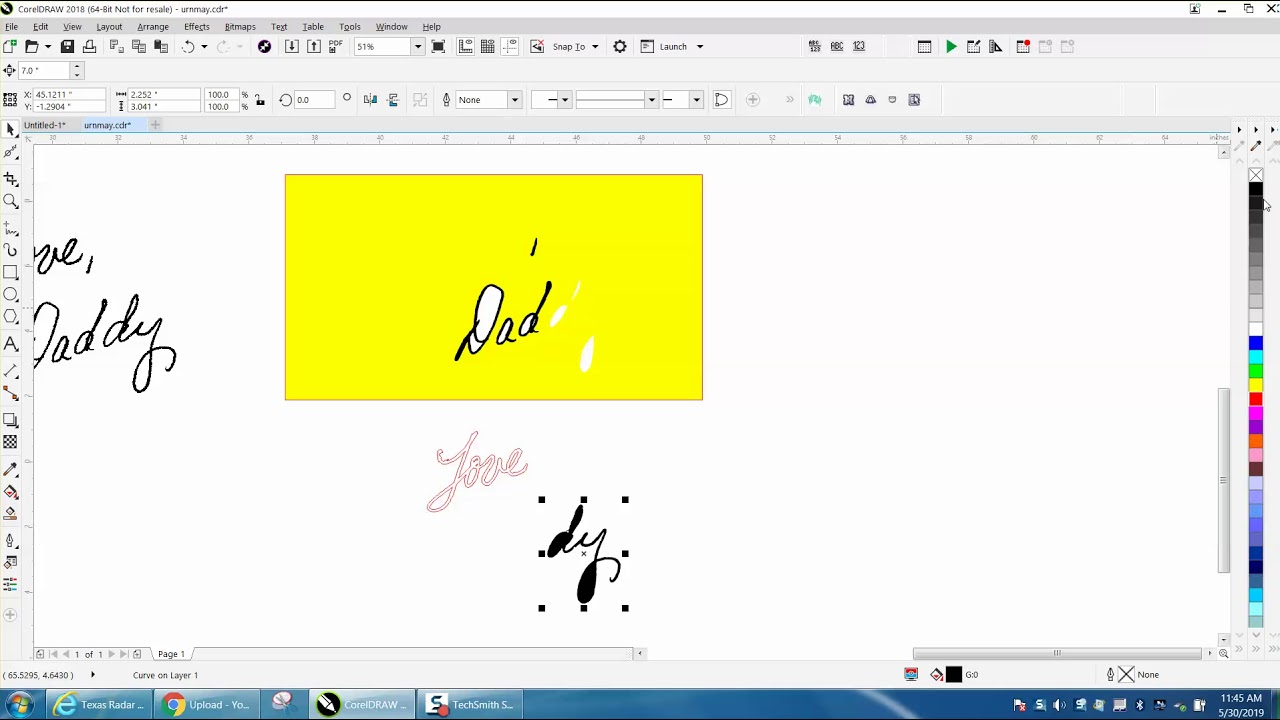The width and height of the screenshot is (1280, 720).
Task: Open the Options gear icon
Action: click(x=620, y=46)
